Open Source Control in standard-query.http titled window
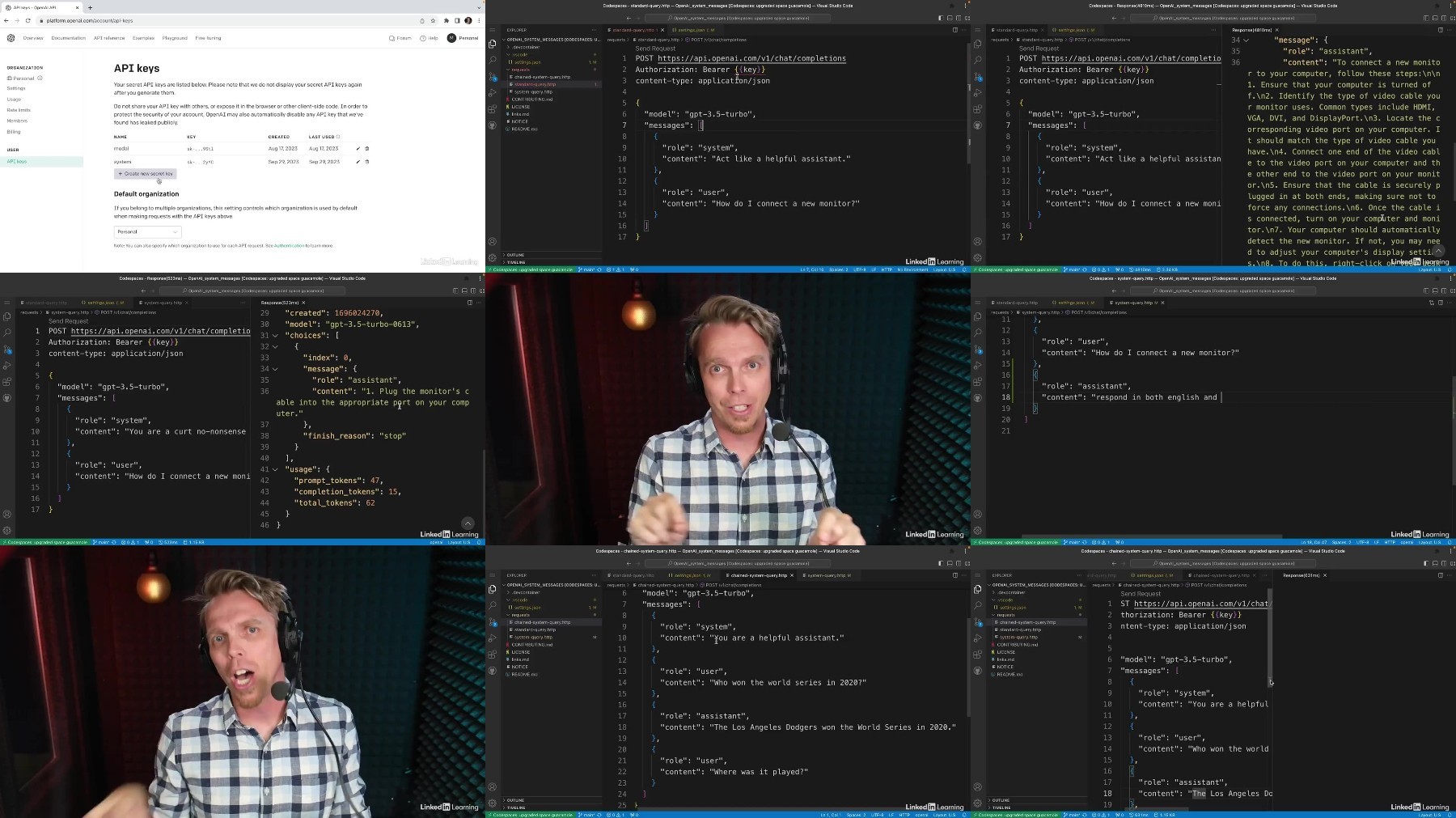The height and width of the screenshot is (818, 1456). coord(492,77)
